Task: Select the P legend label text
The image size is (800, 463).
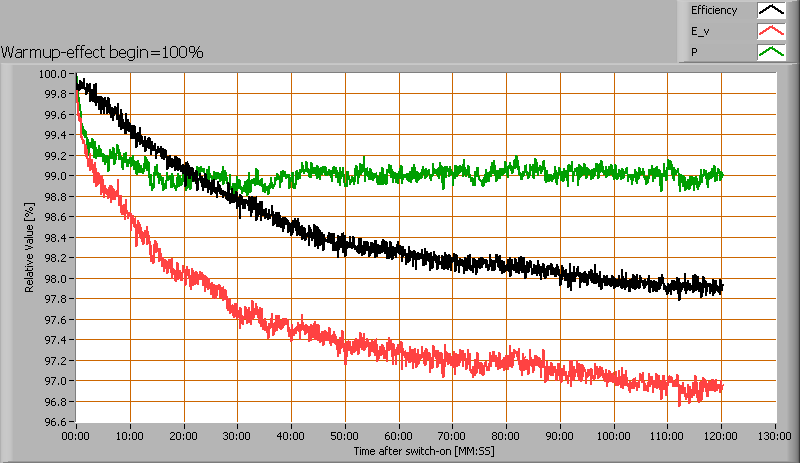Action: pos(694,51)
